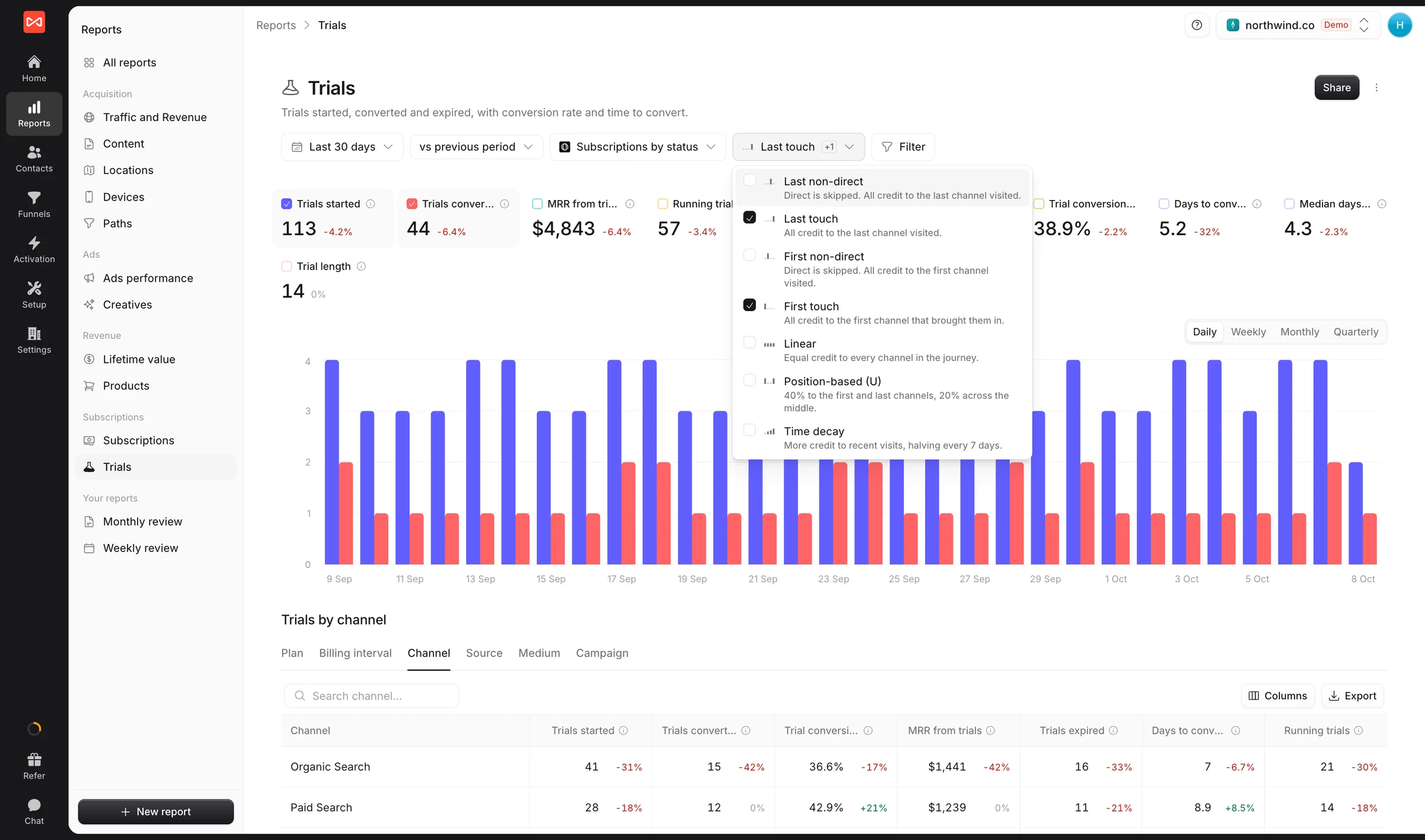The width and height of the screenshot is (1425, 840).
Task: Click the Share button
Action: click(1337, 87)
